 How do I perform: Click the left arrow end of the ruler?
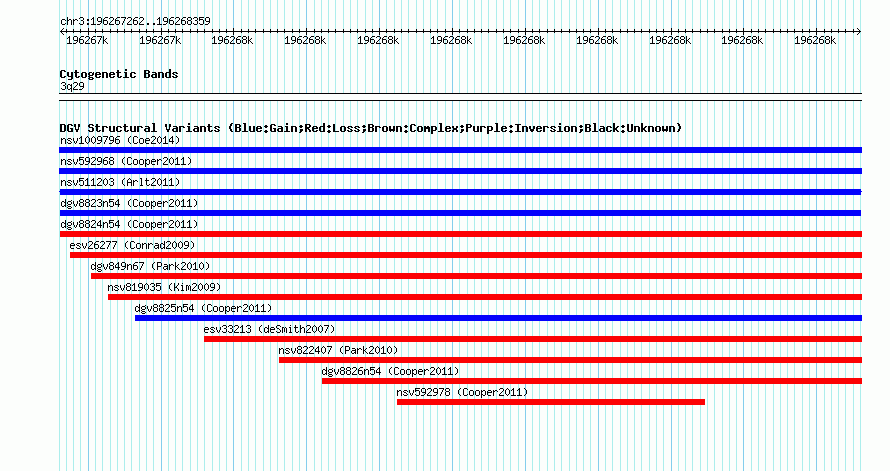click(62, 32)
